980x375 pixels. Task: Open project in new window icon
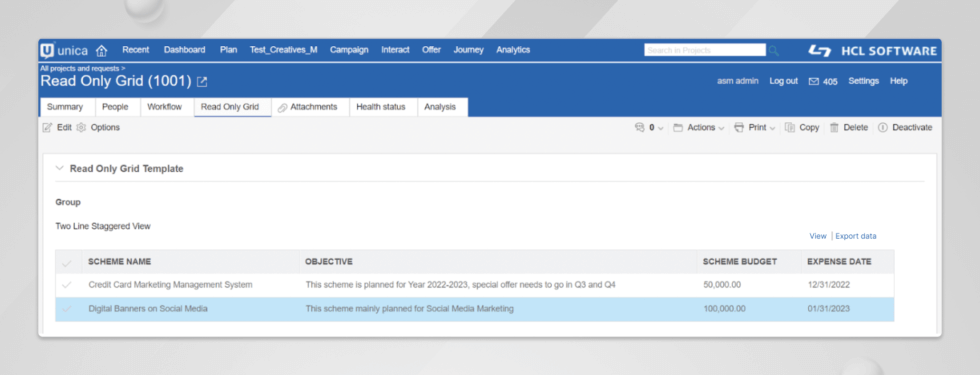[x=202, y=81]
